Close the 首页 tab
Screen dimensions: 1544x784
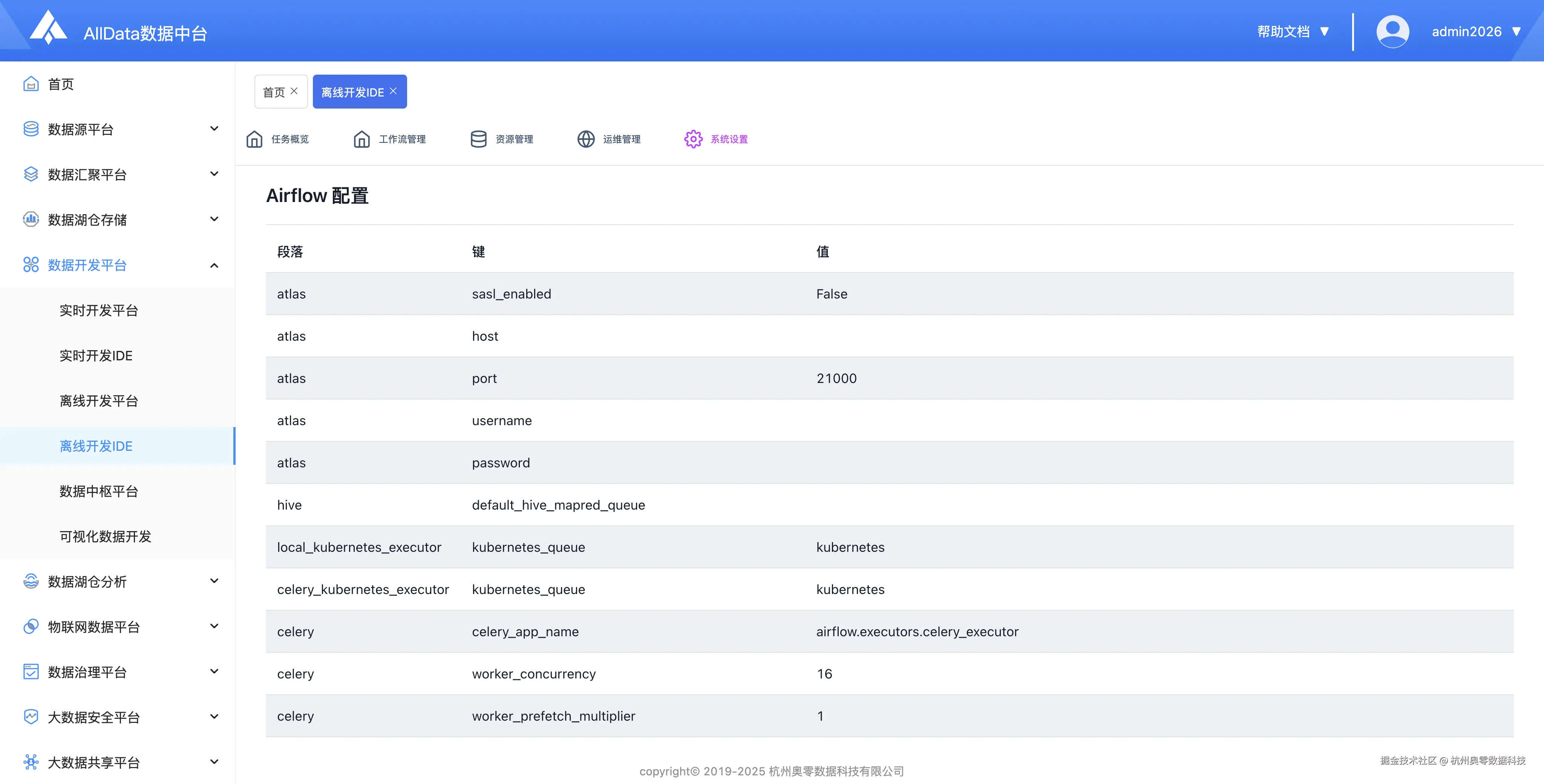[294, 91]
